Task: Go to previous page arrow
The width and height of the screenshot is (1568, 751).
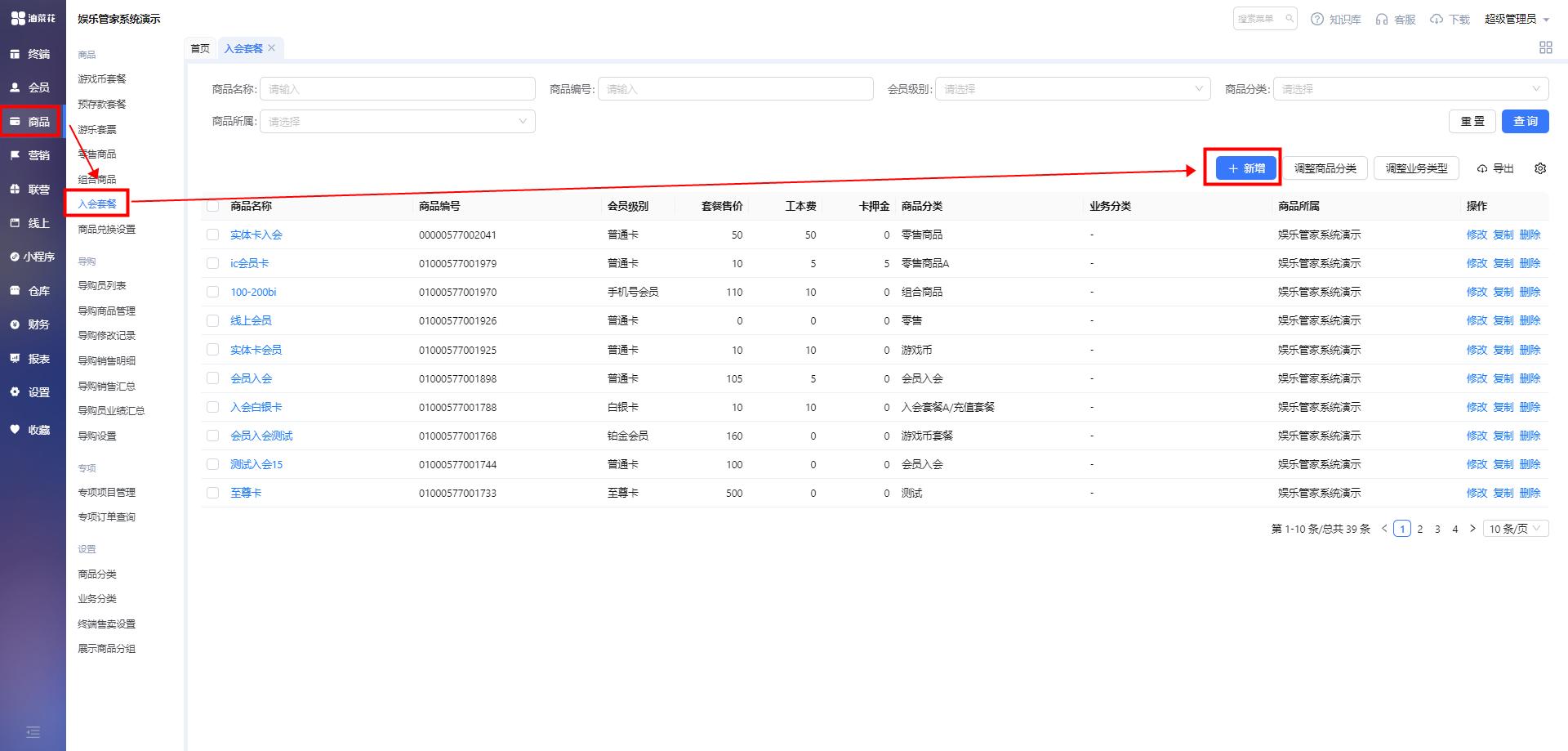Action: (x=1384, y=529)
